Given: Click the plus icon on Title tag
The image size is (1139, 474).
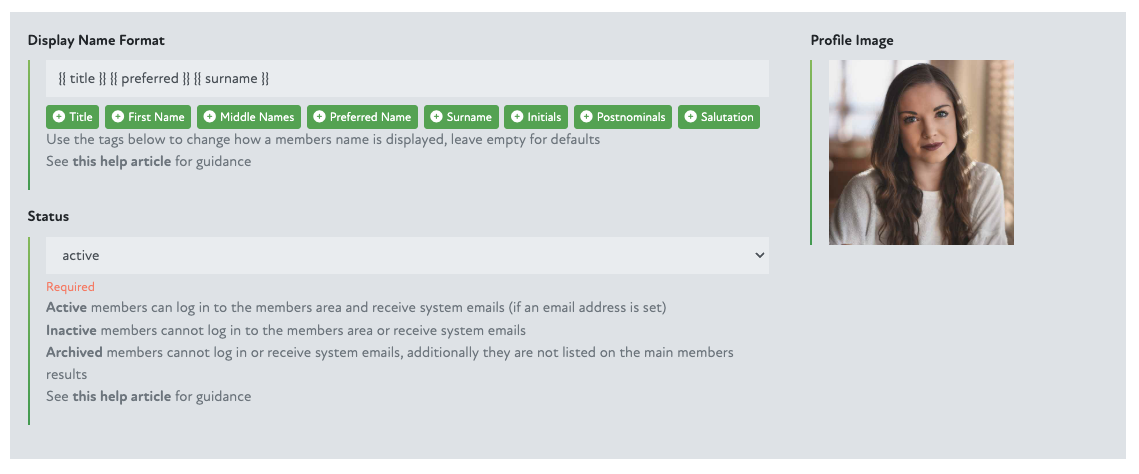Looking at the screenshot, I should point(59,117).
